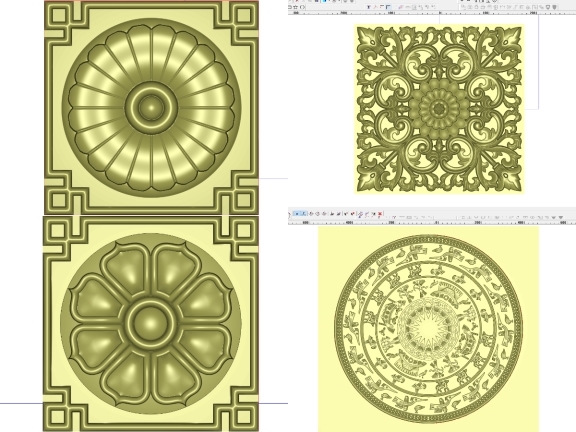Select the square floral scrollwork relief
The width and height of the screenshot is (576, 432).
[439, 109]
